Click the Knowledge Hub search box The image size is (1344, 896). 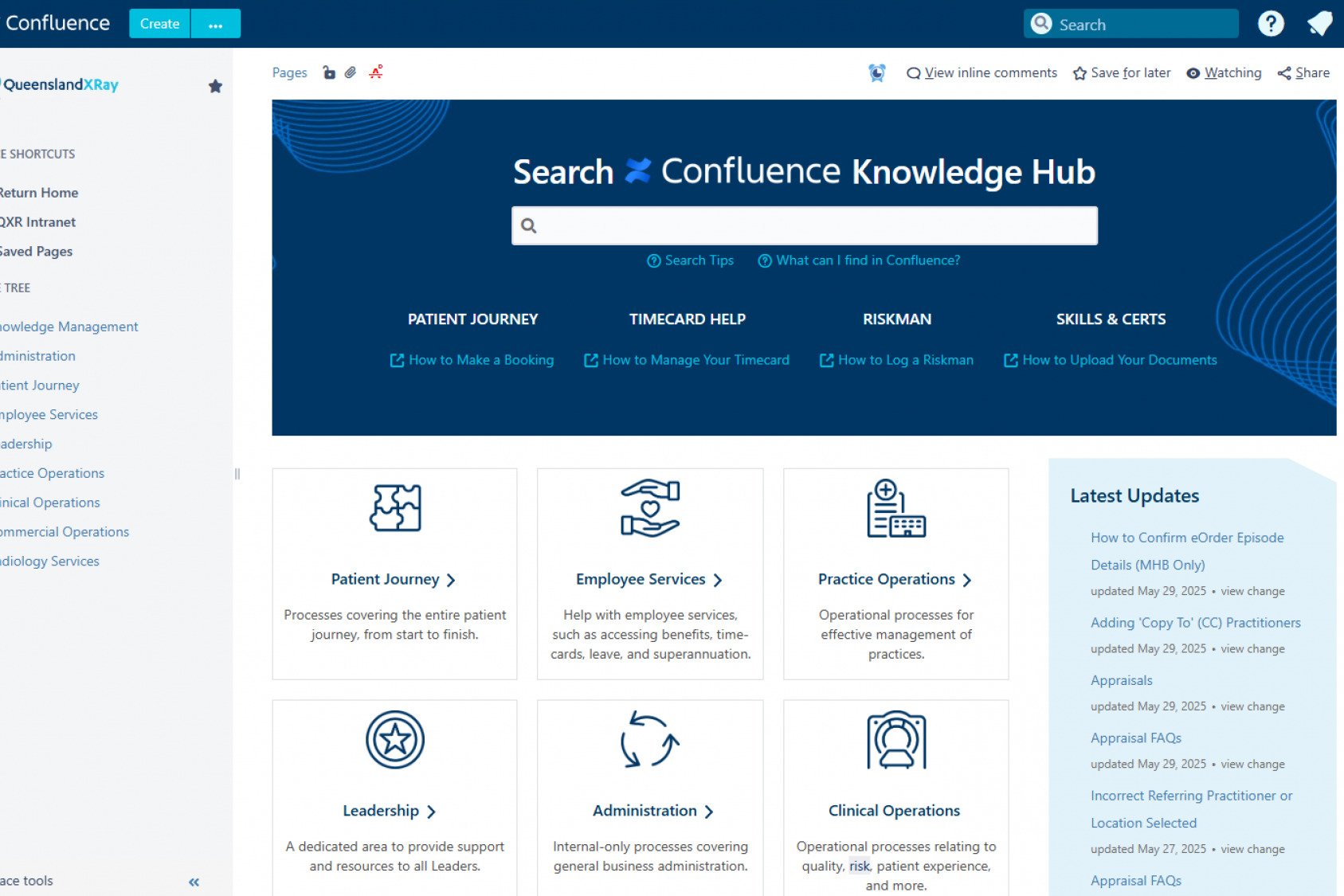(x=805, y=225)
